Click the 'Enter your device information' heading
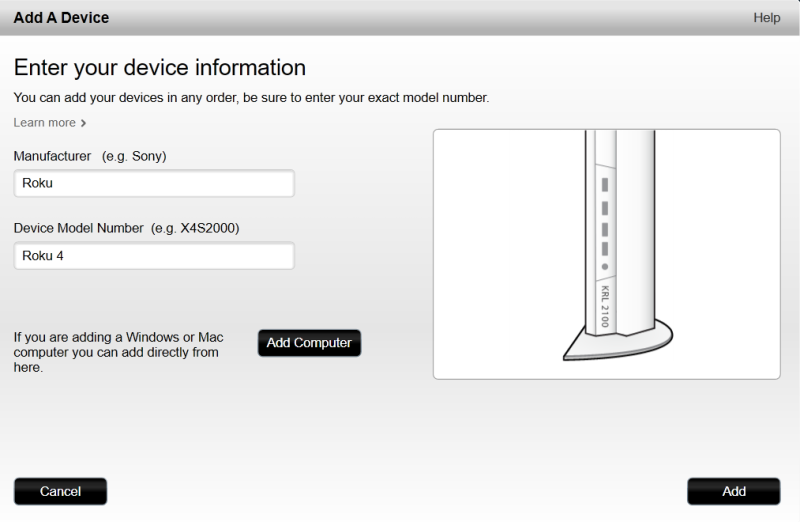 pos(160,68)
